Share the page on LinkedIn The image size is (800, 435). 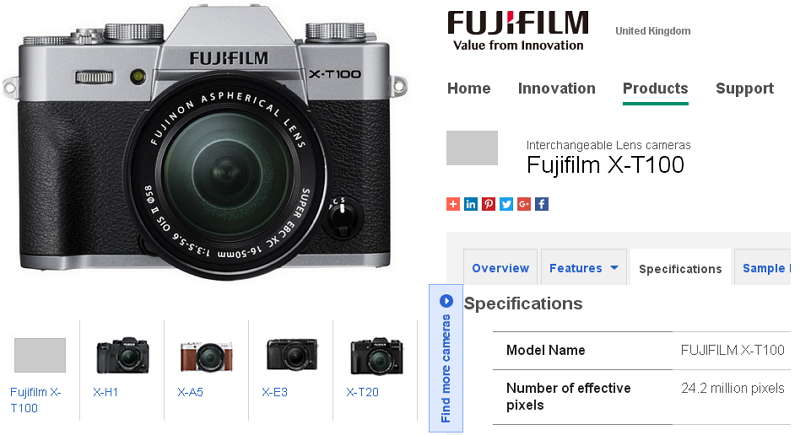[x=470, y=204]
